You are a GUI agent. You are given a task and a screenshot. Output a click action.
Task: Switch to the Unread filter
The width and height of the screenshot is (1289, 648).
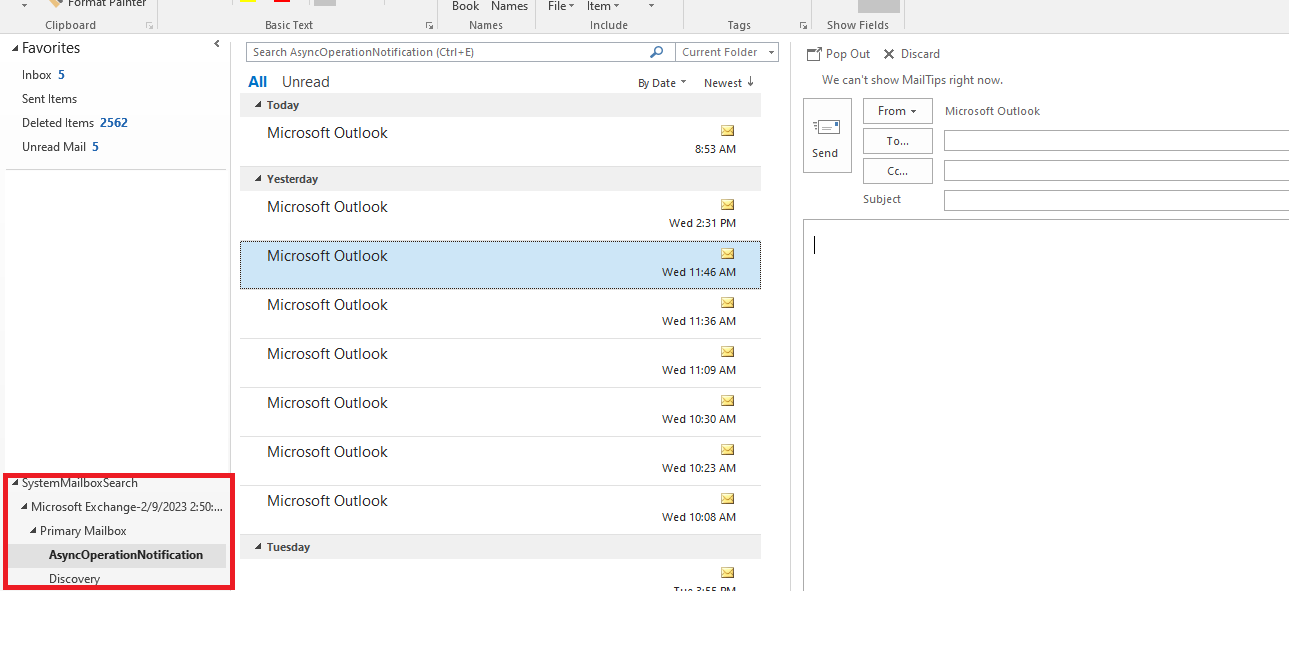(x=306, y=82)
